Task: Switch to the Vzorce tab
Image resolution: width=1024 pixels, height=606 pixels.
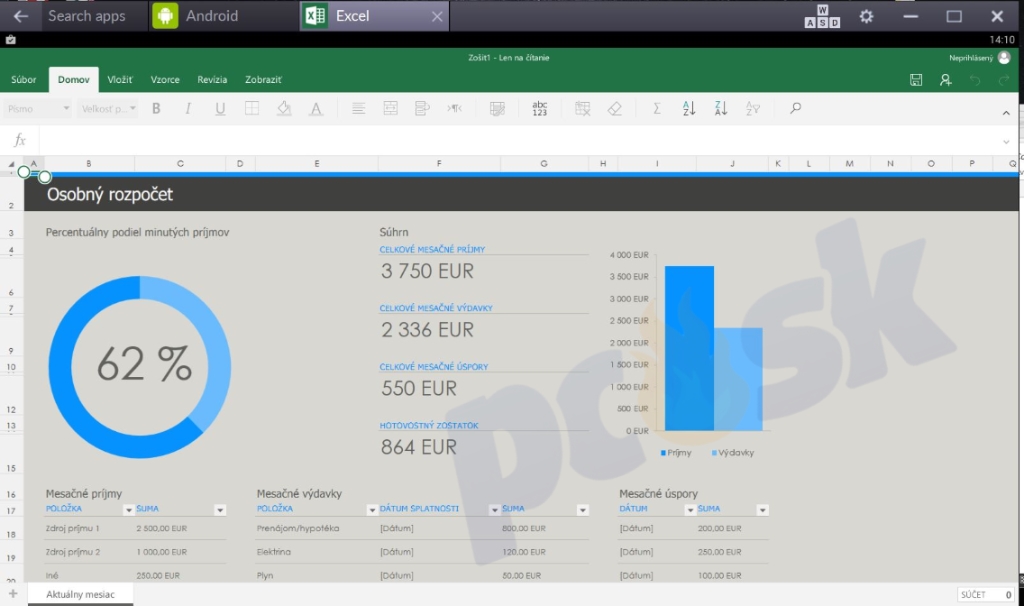Action: pyautogui.click(x=165, y=80)
